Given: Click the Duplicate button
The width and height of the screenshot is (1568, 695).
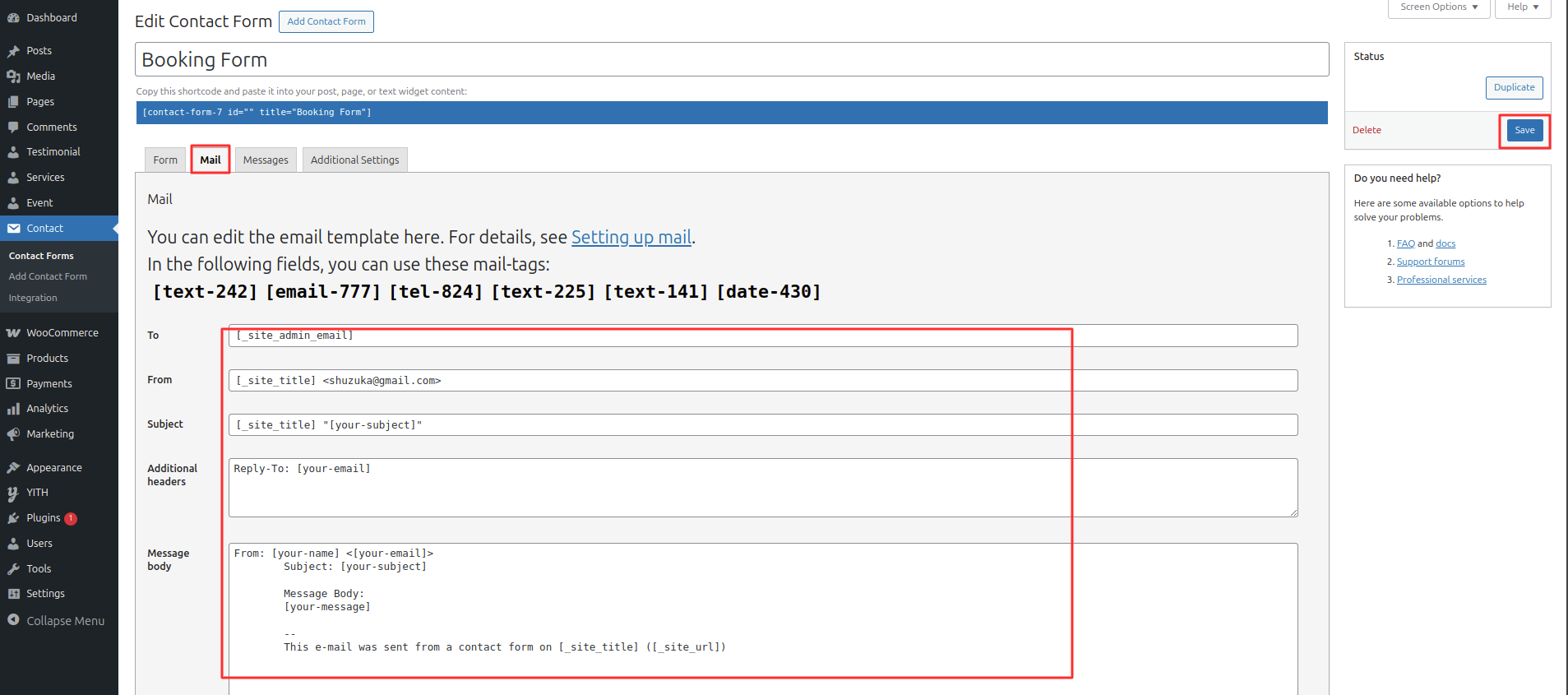Looking at the screenshot, I should pyautogui.click(x=1514, y=88).
